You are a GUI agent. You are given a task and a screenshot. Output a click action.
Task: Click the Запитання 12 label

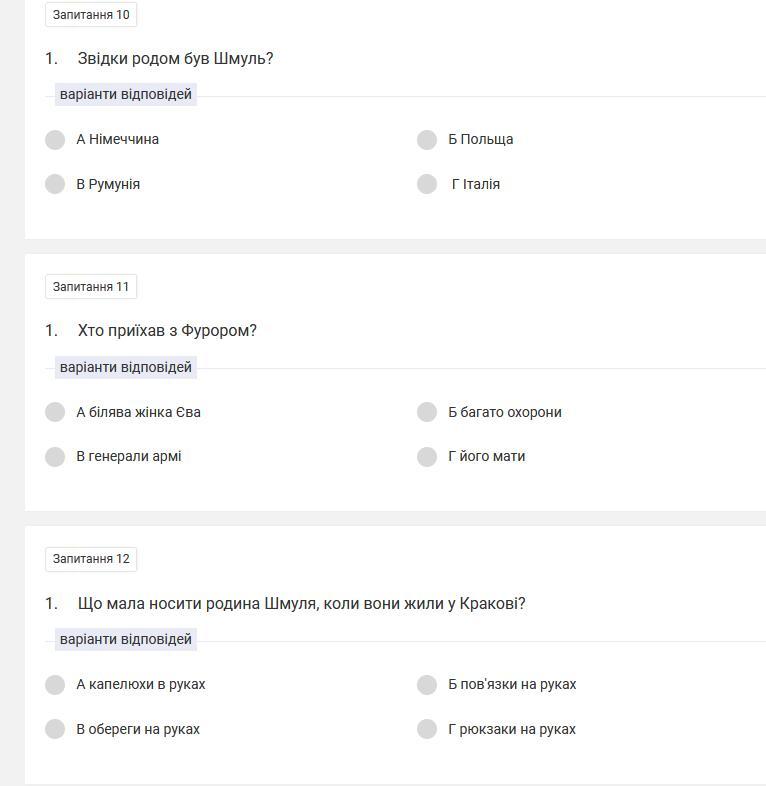(x=91, y=559)
